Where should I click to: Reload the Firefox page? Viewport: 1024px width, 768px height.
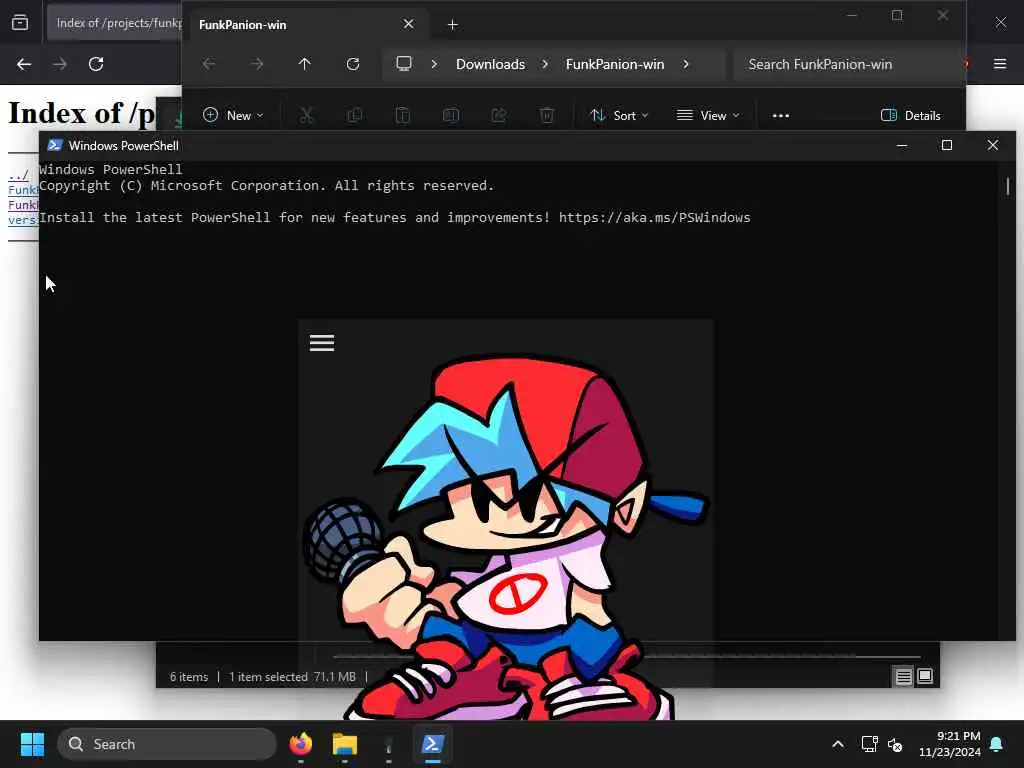96,64
